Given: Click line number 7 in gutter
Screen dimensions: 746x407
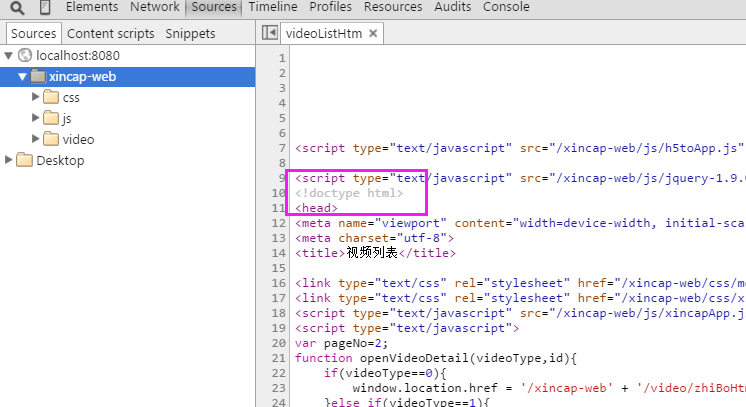Looking at the screenshot, I should [x=282, y=149].
